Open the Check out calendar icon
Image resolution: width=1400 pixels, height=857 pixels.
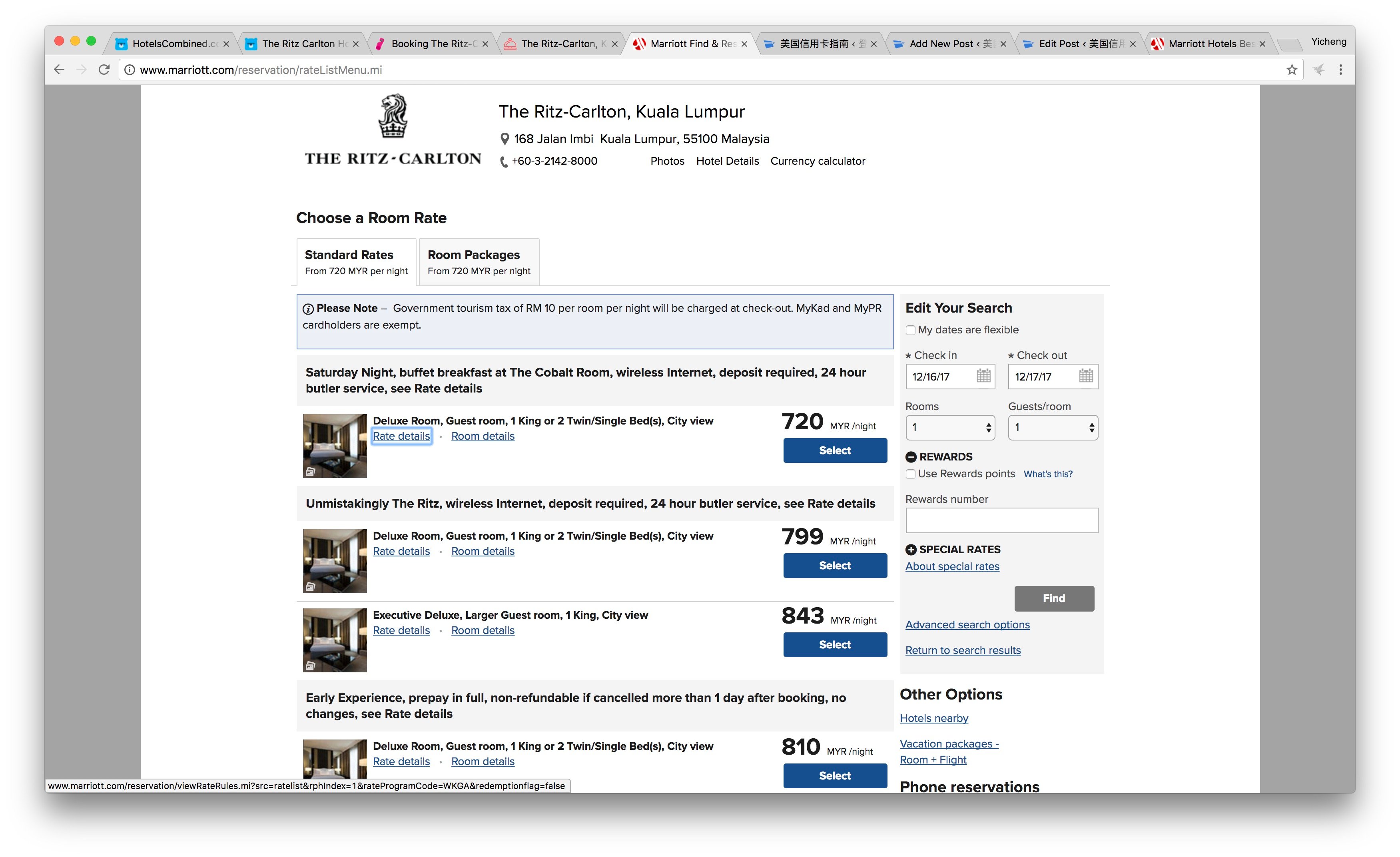[1086, 375]
